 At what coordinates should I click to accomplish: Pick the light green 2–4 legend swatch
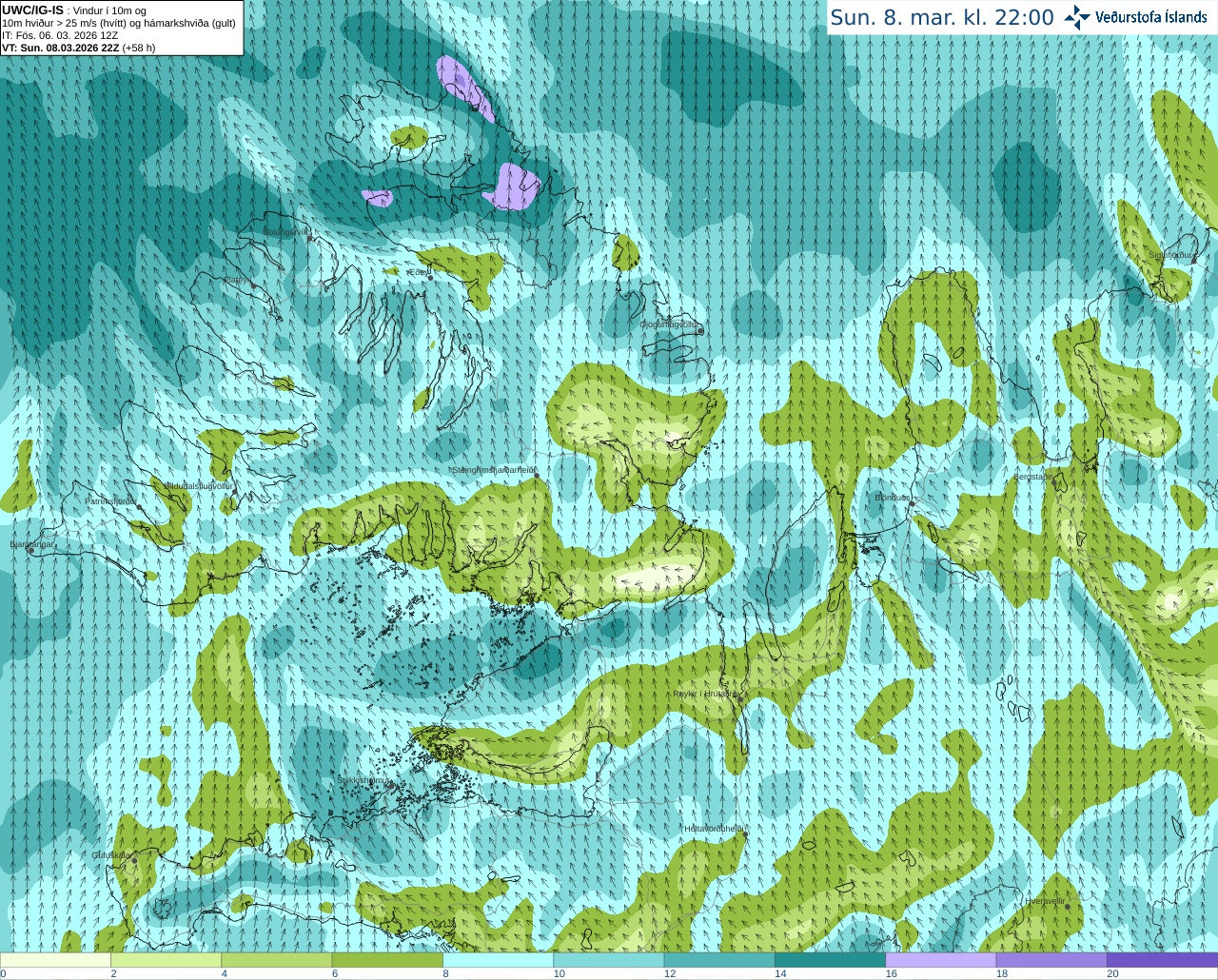pos(166,960)
